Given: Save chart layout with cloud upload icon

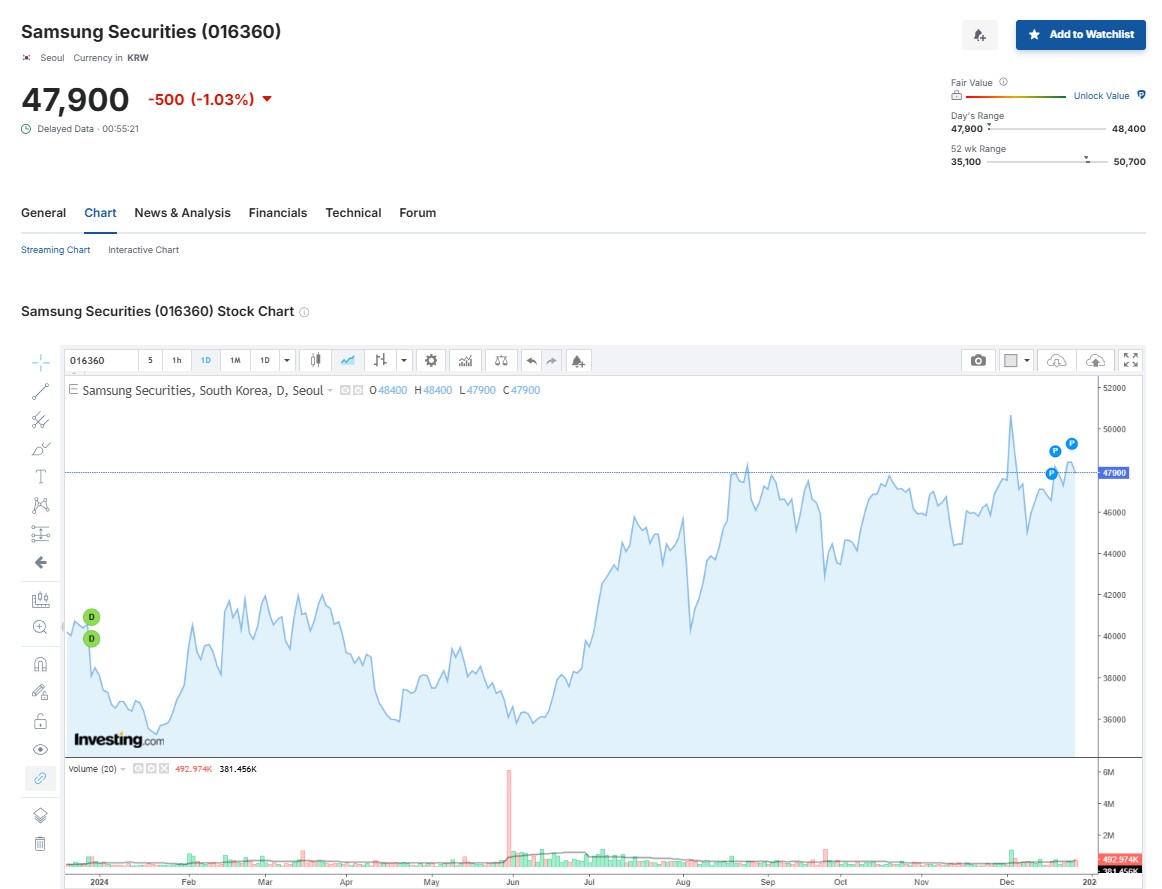Looking at the screenshot, I should pos(1095,361).
